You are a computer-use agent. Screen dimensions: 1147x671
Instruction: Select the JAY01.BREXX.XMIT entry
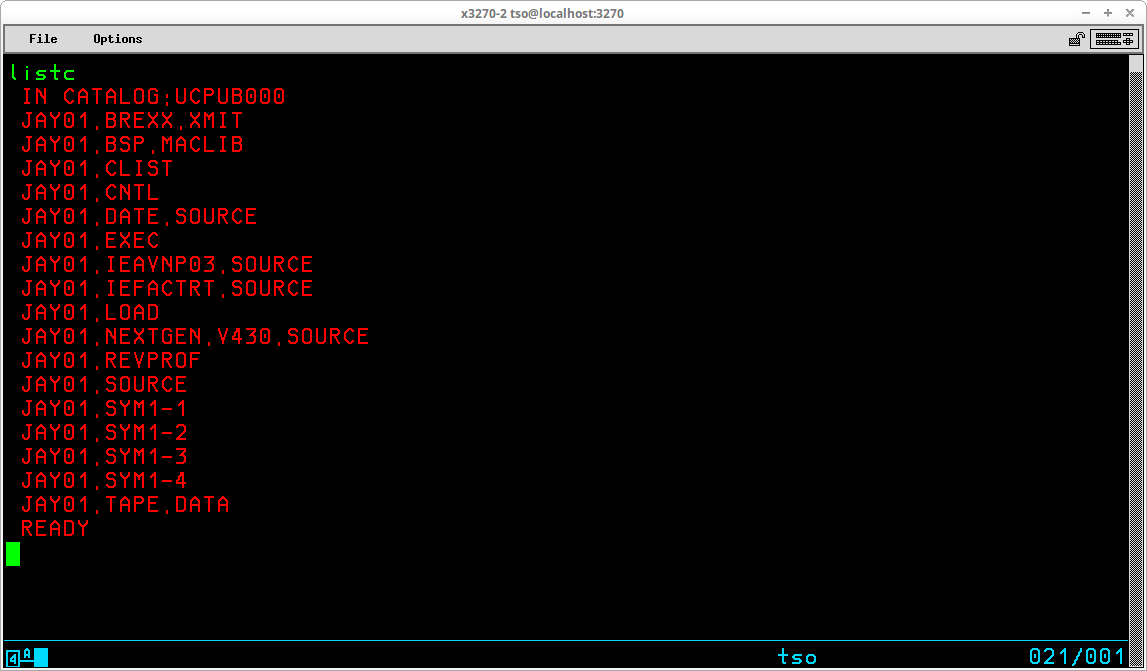pyautogui.click(x=132, y=121)
